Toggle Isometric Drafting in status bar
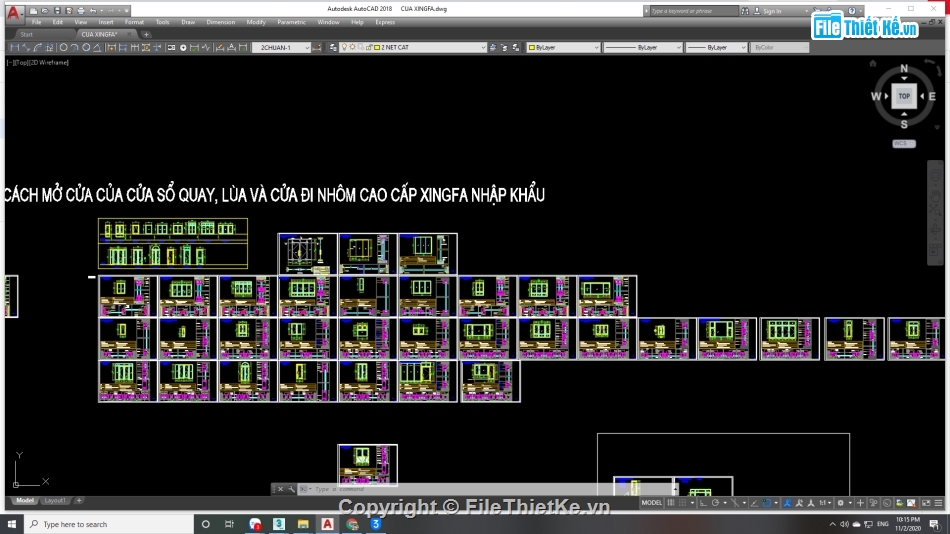Image resolution: width=950 pixels, height=534 pixels. coord(735,503)
